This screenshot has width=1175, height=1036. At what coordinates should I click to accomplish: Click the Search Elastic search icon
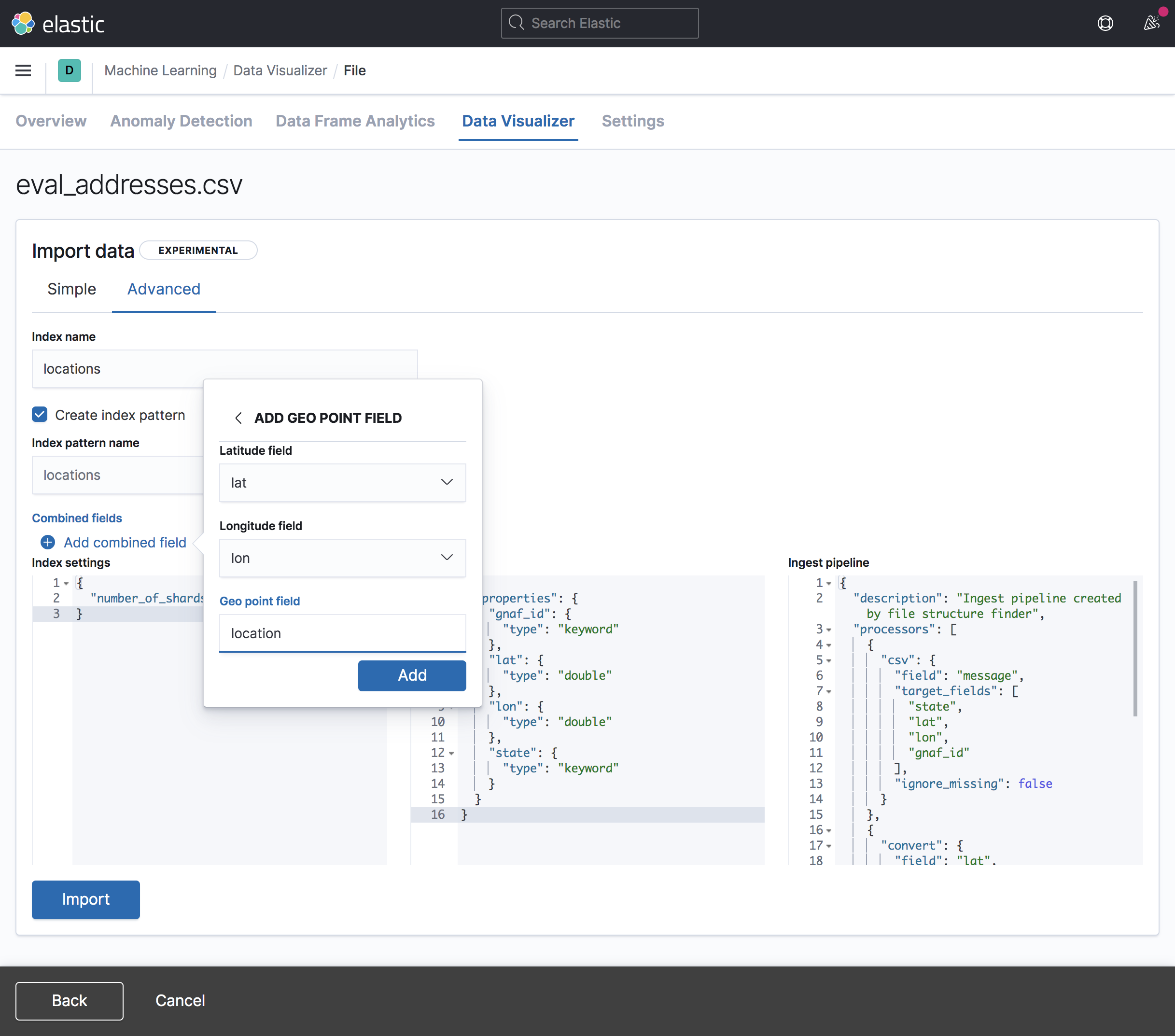point(516,23)
